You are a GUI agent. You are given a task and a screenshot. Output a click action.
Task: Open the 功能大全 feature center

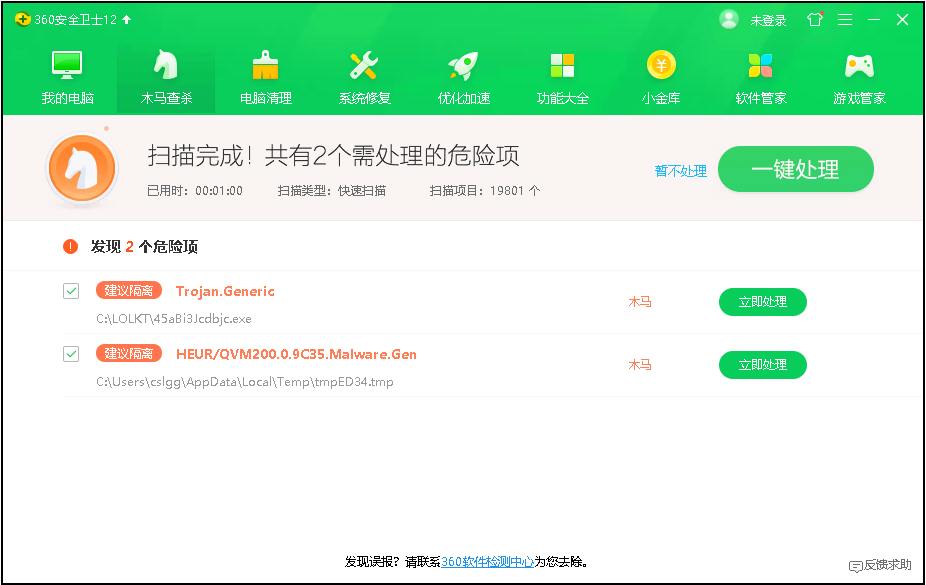tap(562, 75)
